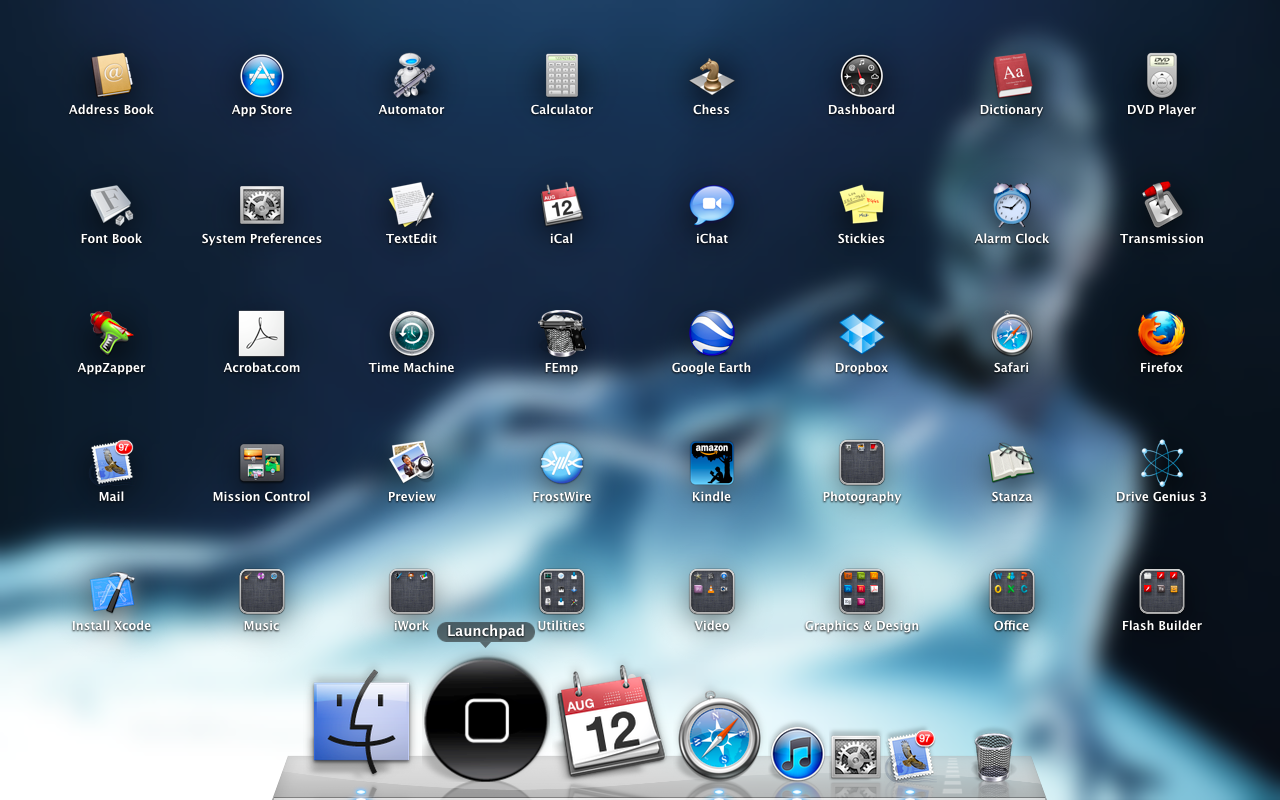The width and height of the screenshot is (1280, 800).
Task: Expand the Music folder
Action: click(262, 592)
